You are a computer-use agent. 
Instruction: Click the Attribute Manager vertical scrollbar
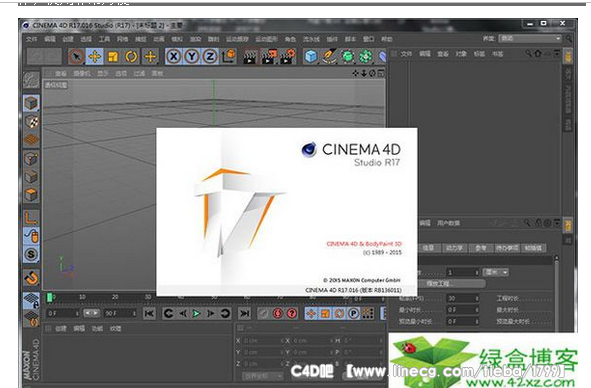(556, 293)
